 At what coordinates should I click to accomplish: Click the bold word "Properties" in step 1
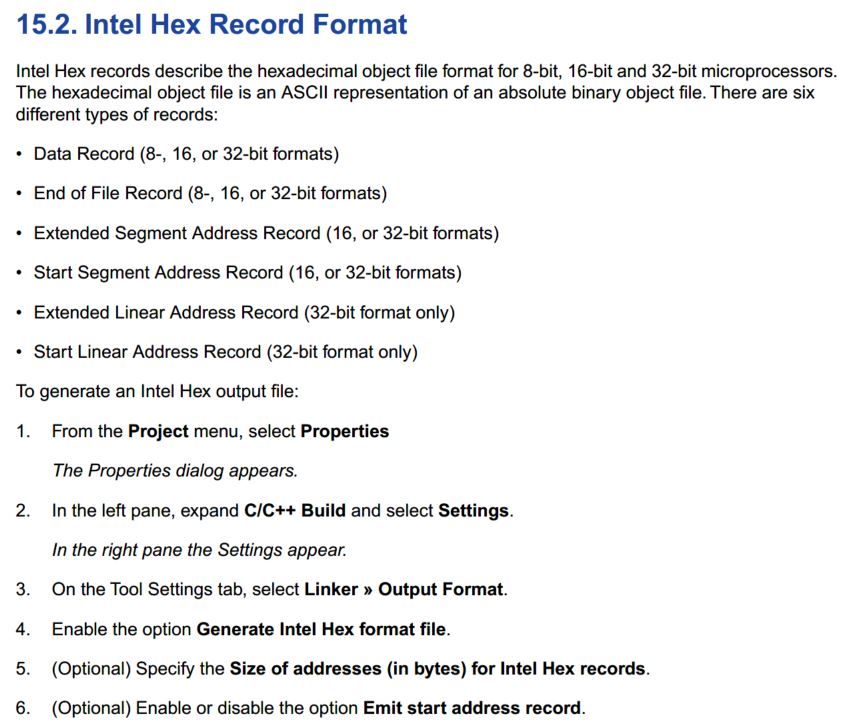coord(344,431)
